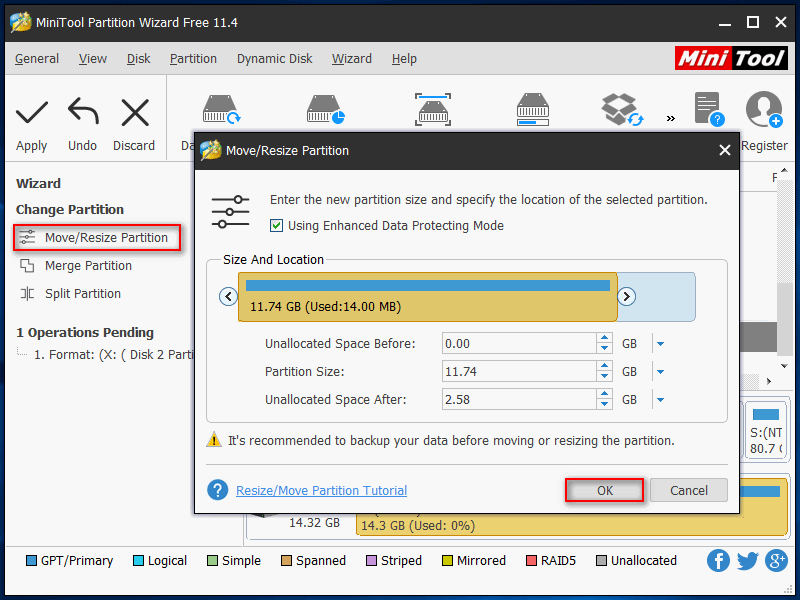Click the MiniTool logo
The height and width of the screenshot is (600, 800).
tap(731, 58)
